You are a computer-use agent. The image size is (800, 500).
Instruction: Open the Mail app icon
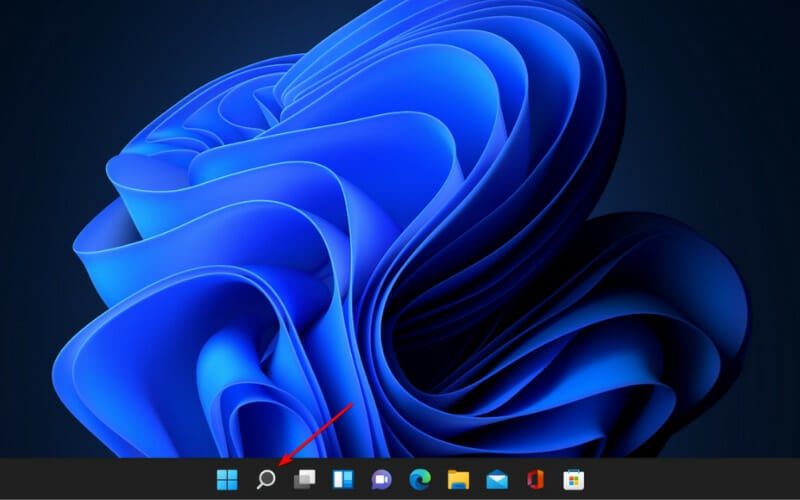[x=497, y=480]
